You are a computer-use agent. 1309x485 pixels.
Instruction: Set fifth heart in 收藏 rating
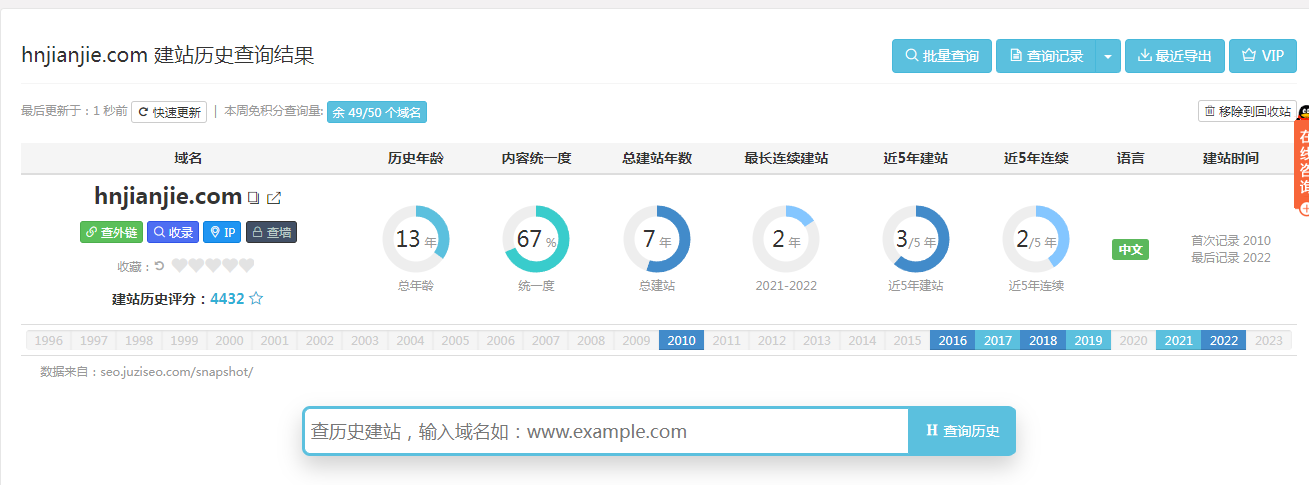(246, 265)
